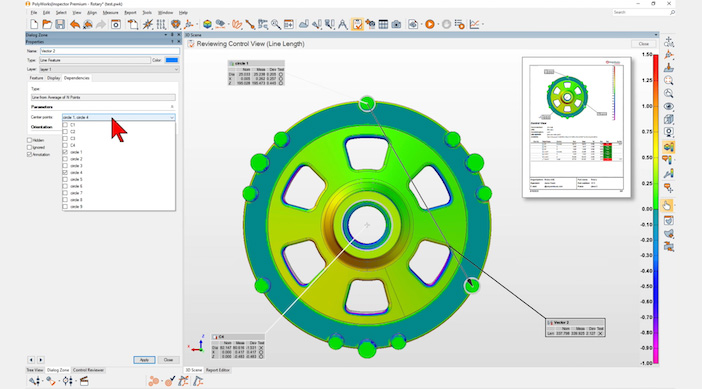Switch to the Feature tab
The height and width of the screenshot is (389, 702).
(x=36, y=78)
